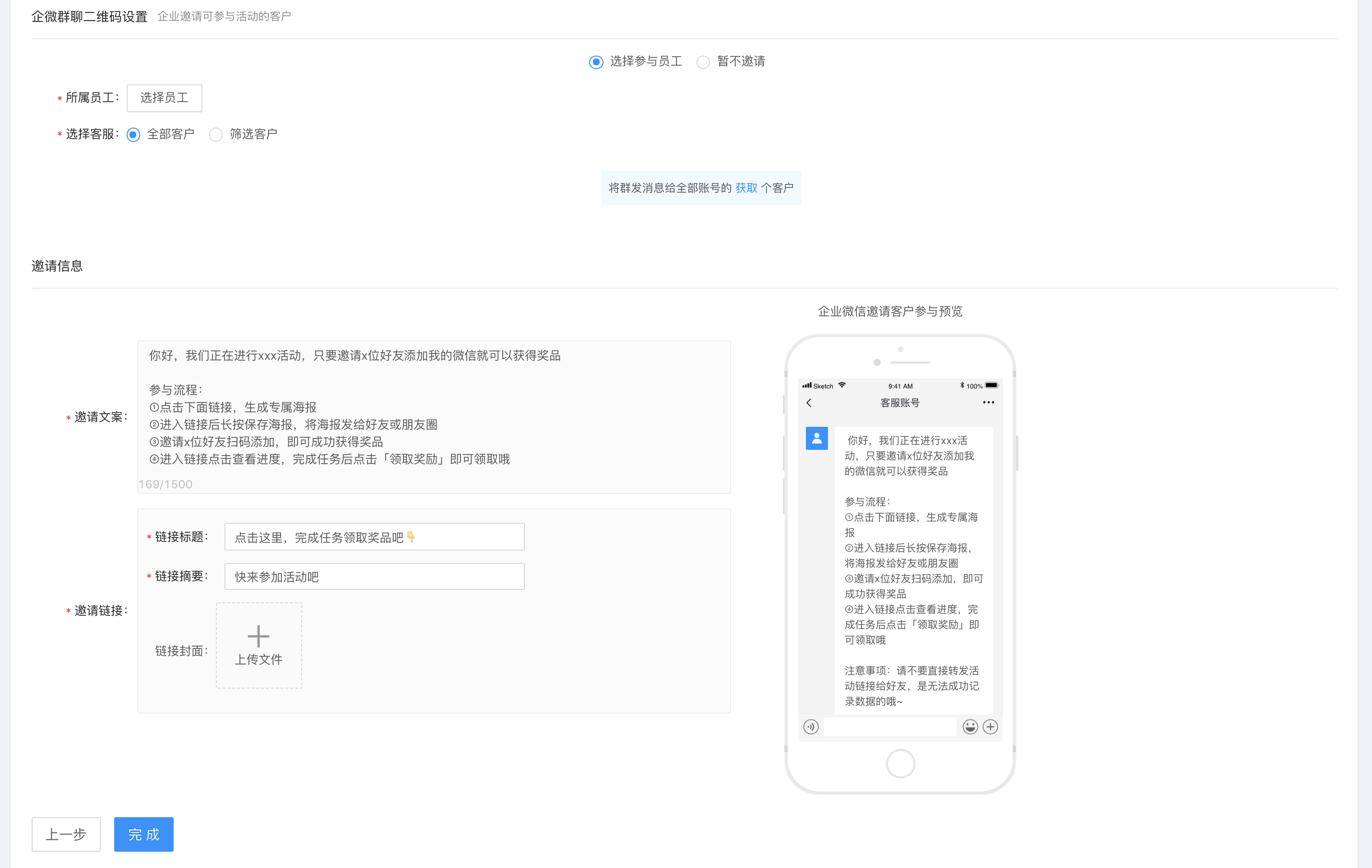Click the chat message input in phone preview
The width and height of the screenshot is (1372, 868).
889,727
